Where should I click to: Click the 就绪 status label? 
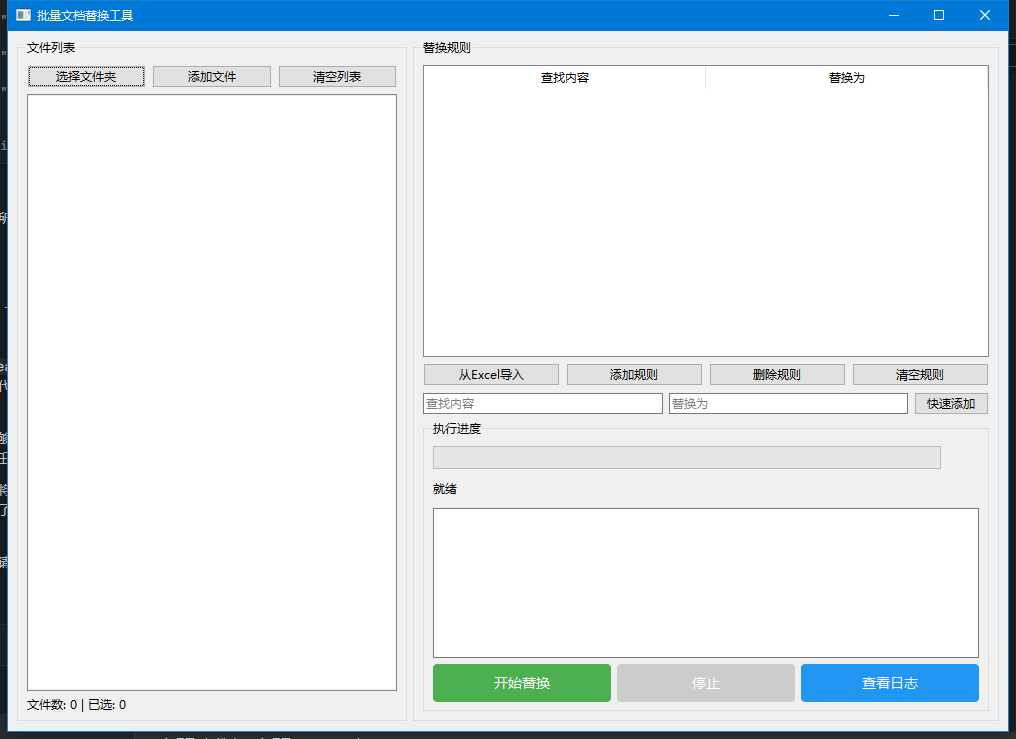(444, 489)
